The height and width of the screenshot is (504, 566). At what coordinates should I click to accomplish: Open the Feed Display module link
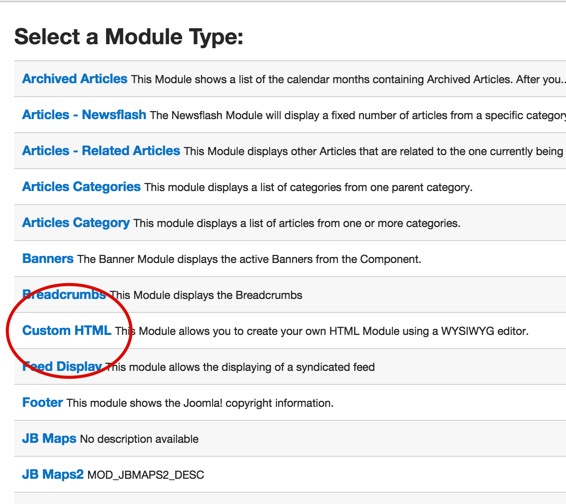(x=62, y=366)
